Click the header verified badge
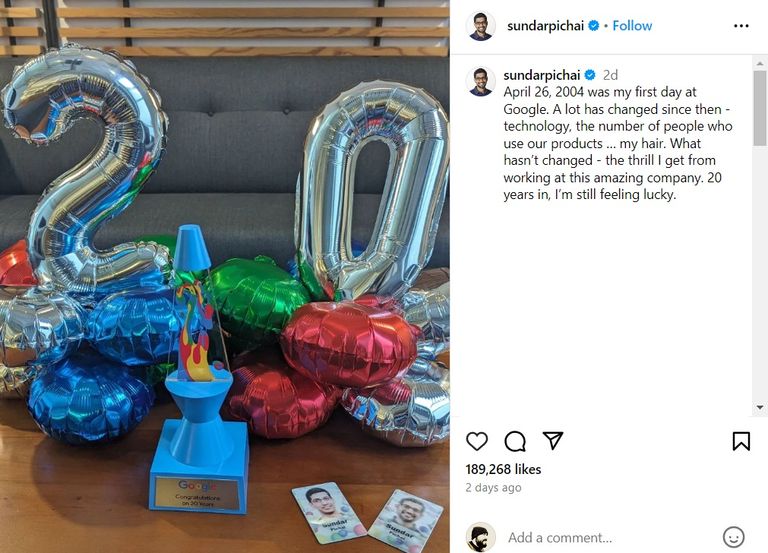 [594, 26]
